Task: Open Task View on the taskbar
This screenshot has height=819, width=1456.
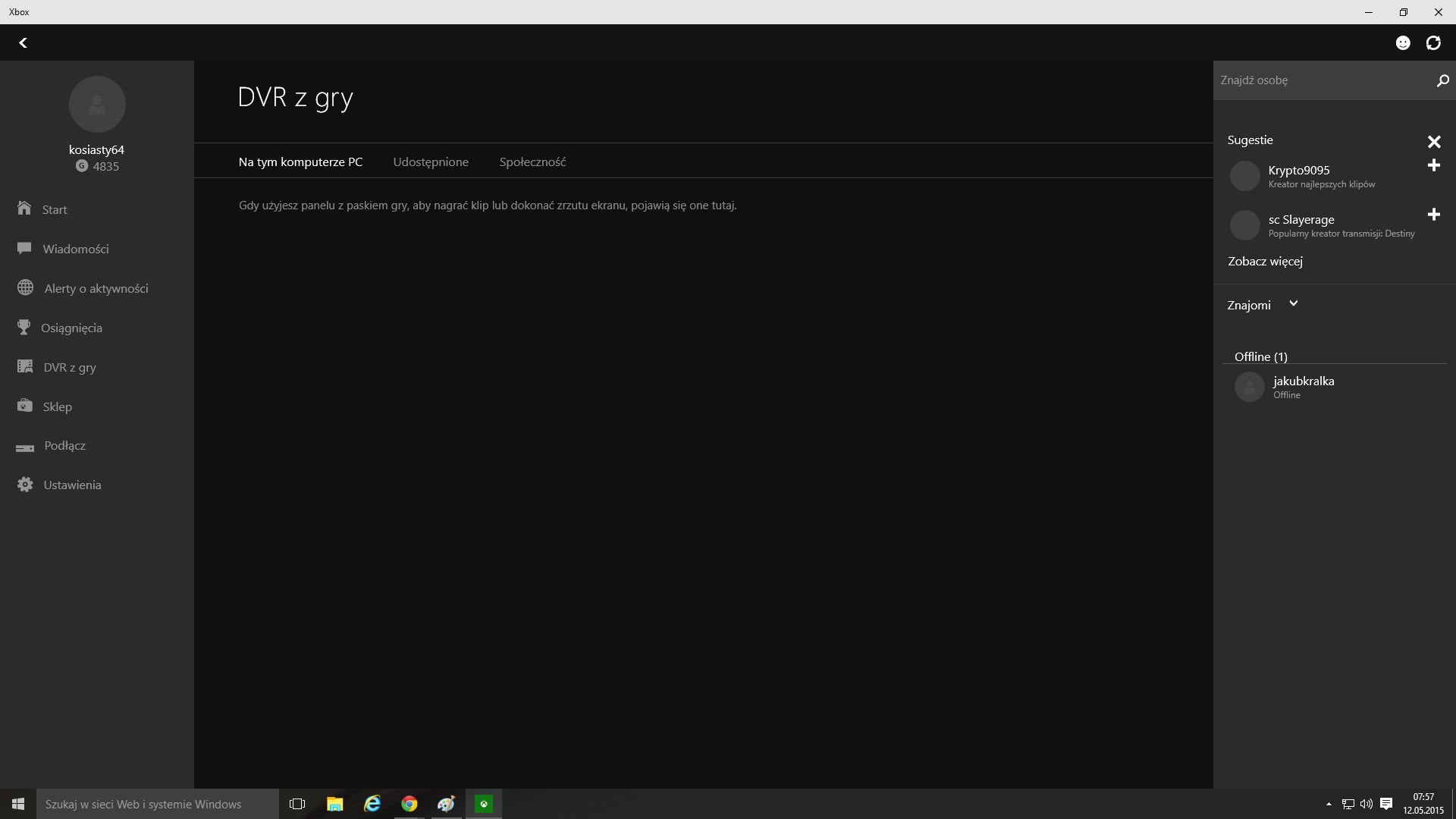Action: 297,804
